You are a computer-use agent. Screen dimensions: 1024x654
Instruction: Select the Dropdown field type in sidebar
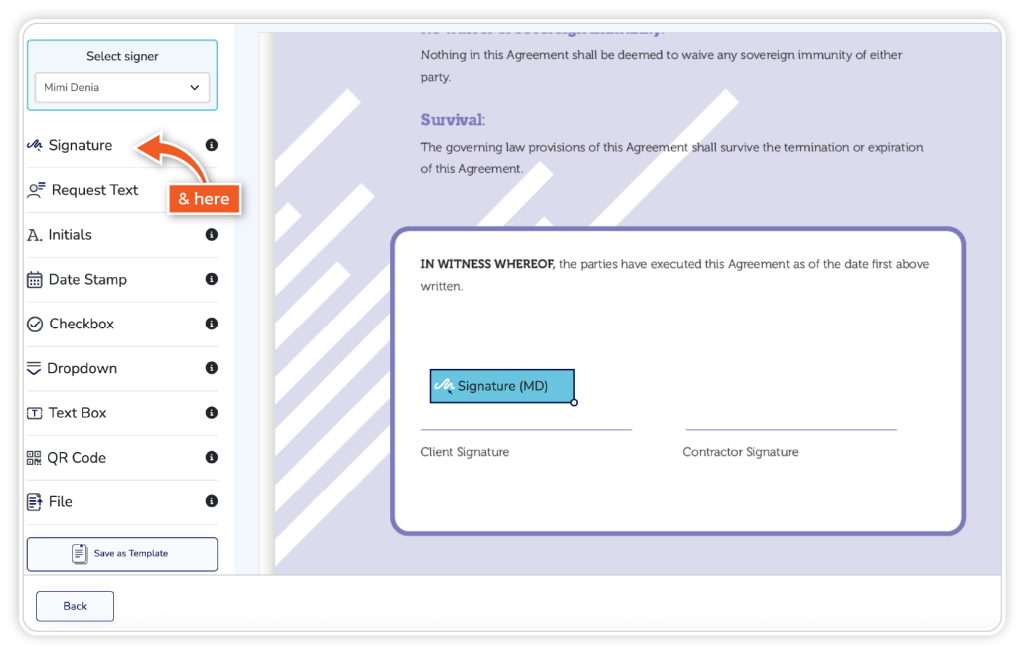point(82,369)
